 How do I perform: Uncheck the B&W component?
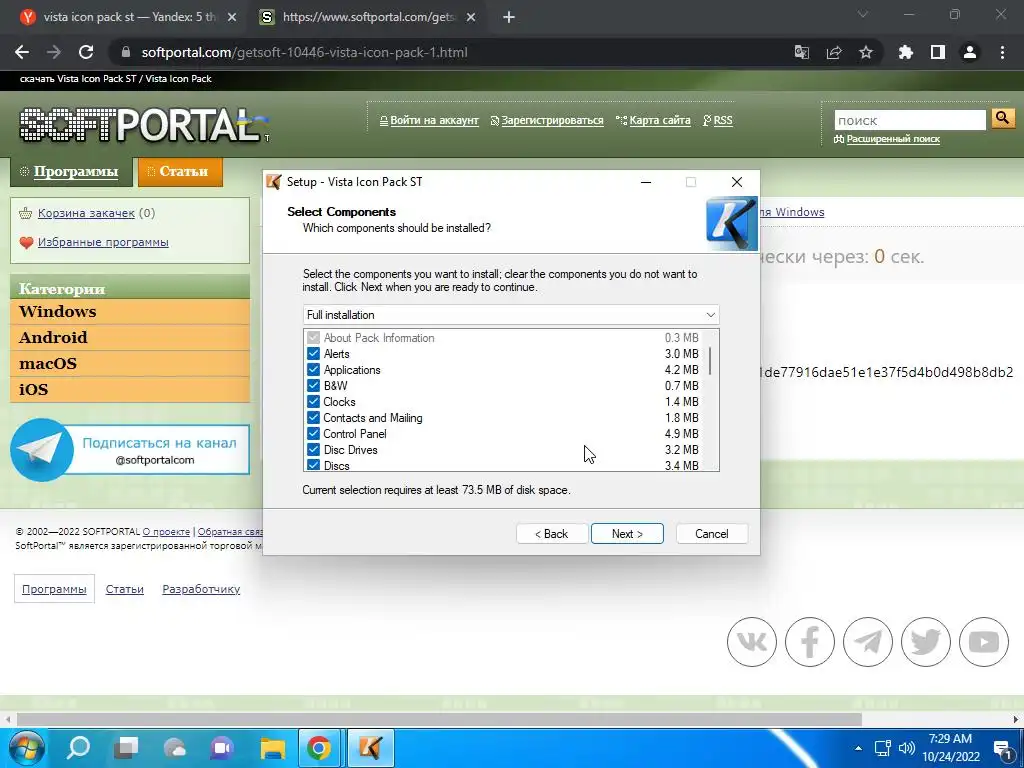tap(313, 385)
